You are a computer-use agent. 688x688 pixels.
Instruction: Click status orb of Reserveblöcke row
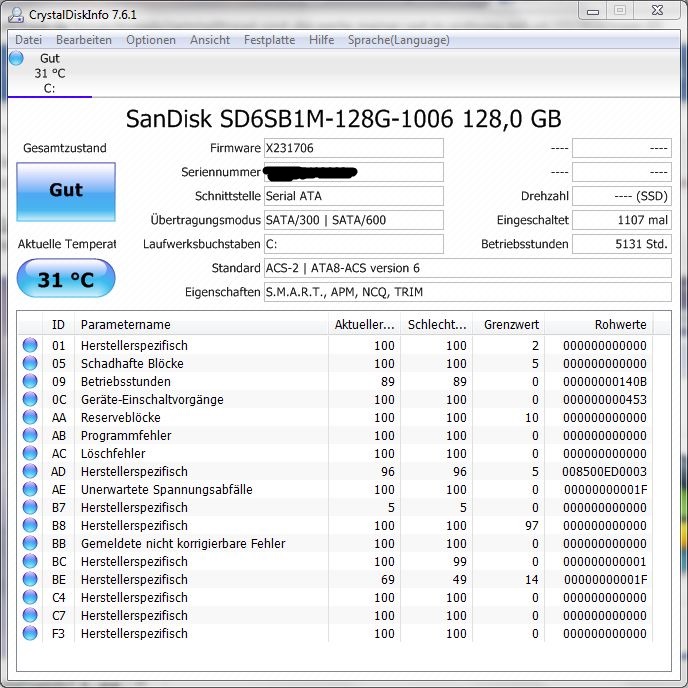(30, 417)
